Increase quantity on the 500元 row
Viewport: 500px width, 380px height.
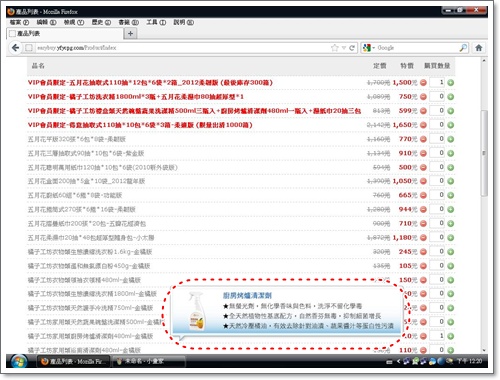(x=451, y=167)
